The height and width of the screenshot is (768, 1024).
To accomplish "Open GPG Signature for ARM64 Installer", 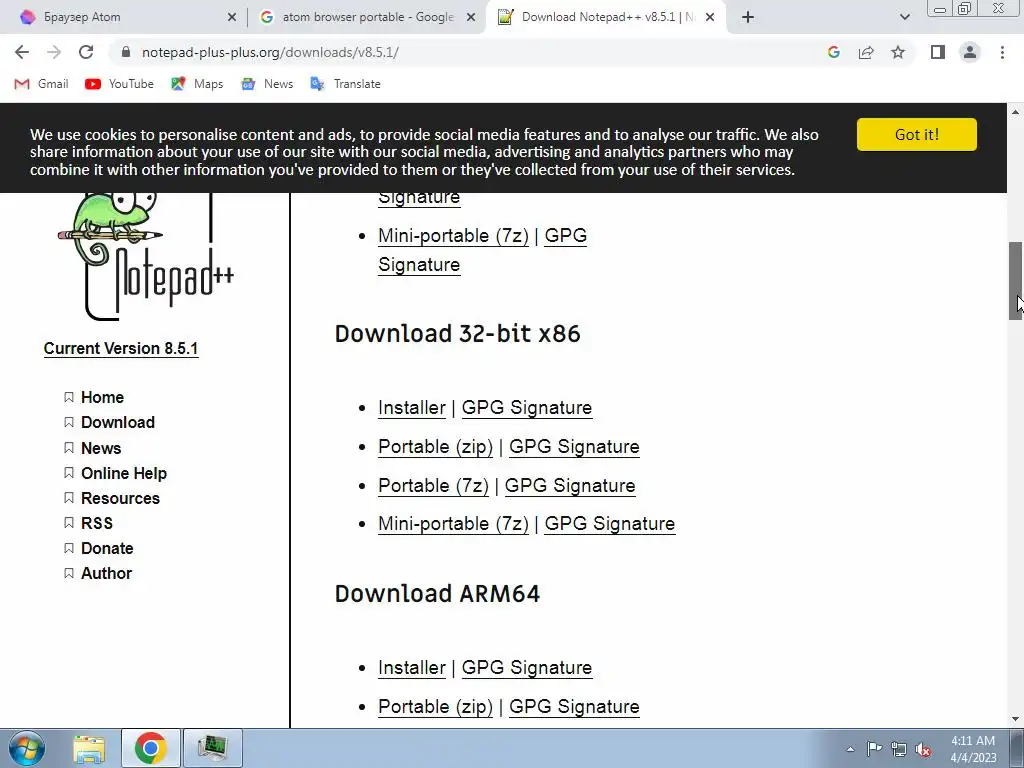I will coord(527,668).
